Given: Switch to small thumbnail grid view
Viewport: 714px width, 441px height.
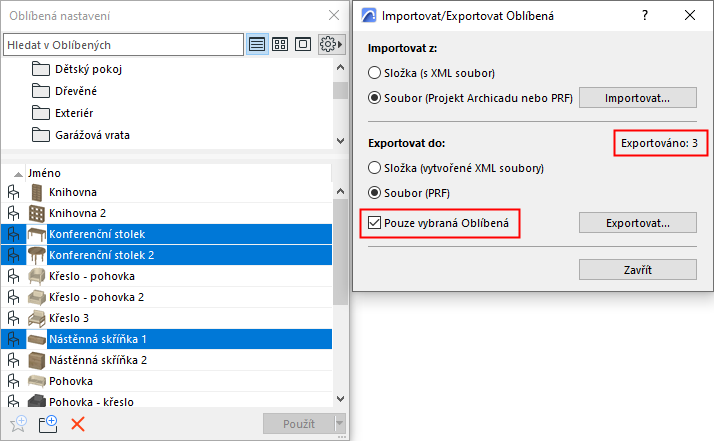Looking at the screenshot, I should coord(280,45).
